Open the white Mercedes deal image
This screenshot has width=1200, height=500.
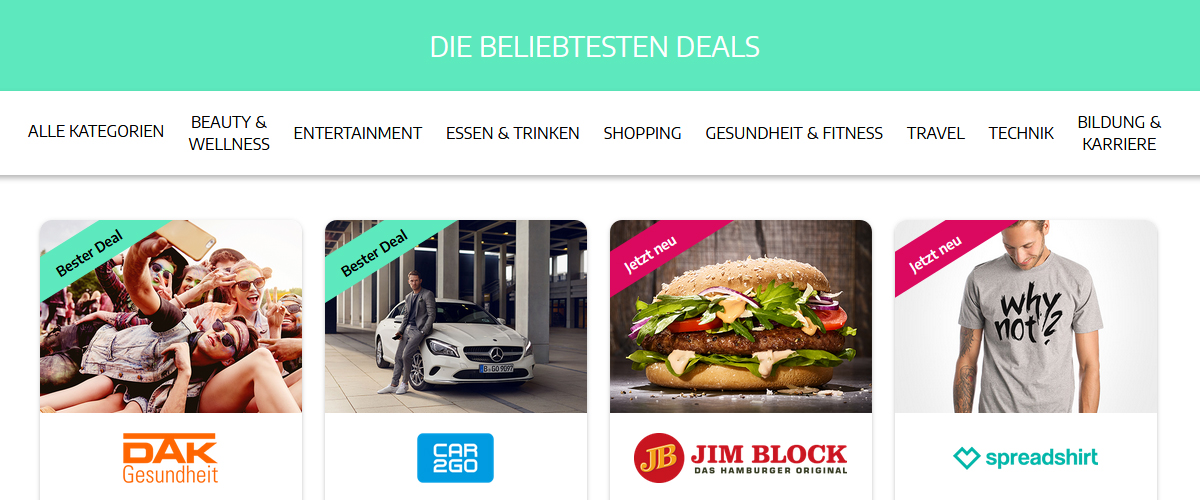click(x=456, y=316)
